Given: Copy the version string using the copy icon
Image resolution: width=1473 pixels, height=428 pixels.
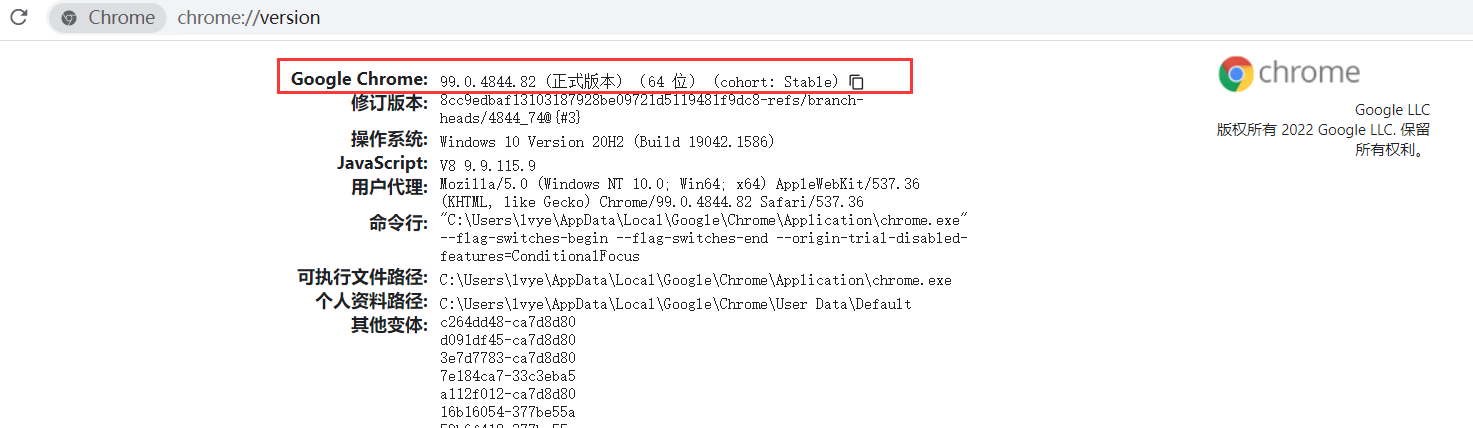Looking at the screenshot, I should (x=856, y=81).
